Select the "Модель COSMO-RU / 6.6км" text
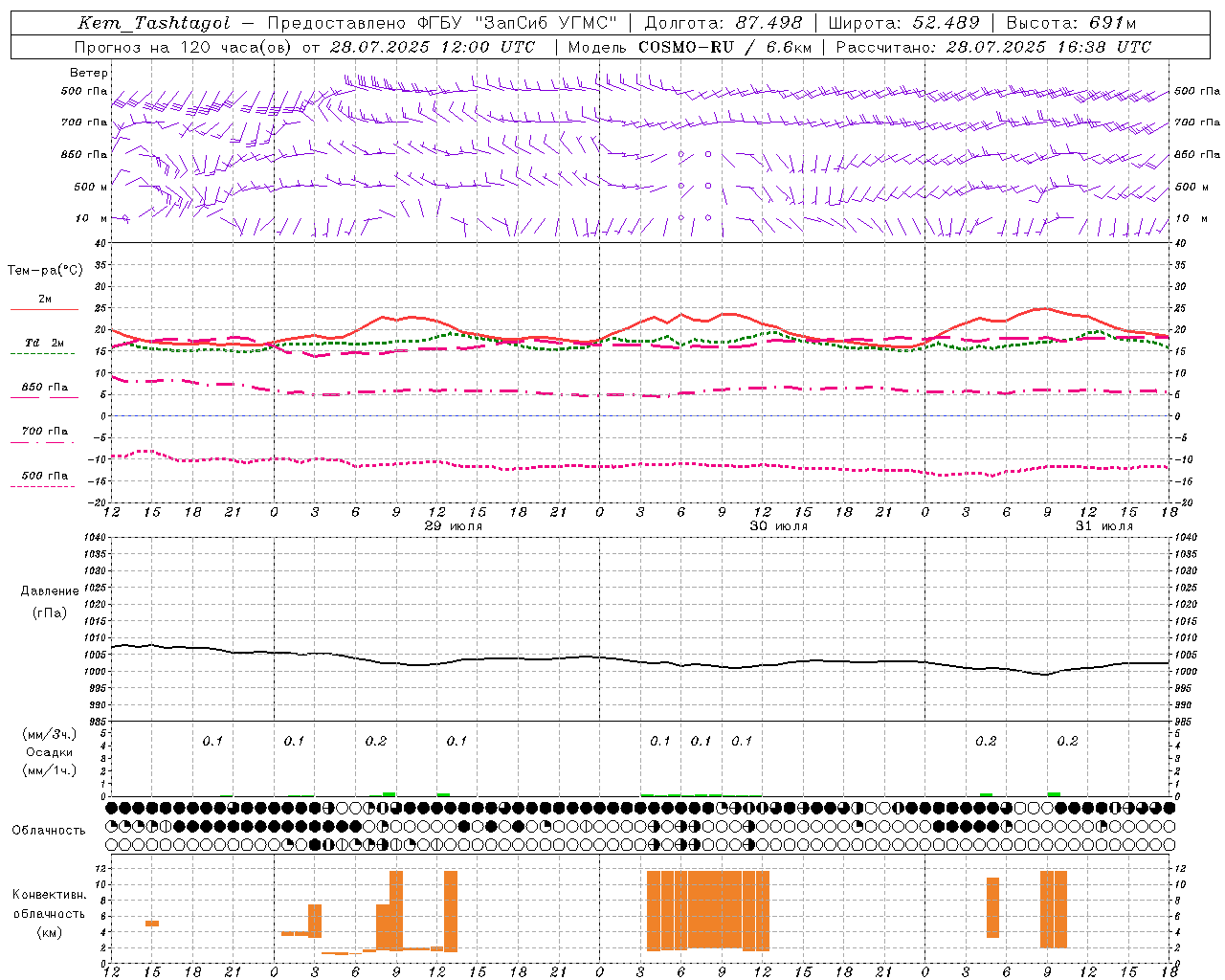The image size is (1225, 980). (x=690, y=46)
